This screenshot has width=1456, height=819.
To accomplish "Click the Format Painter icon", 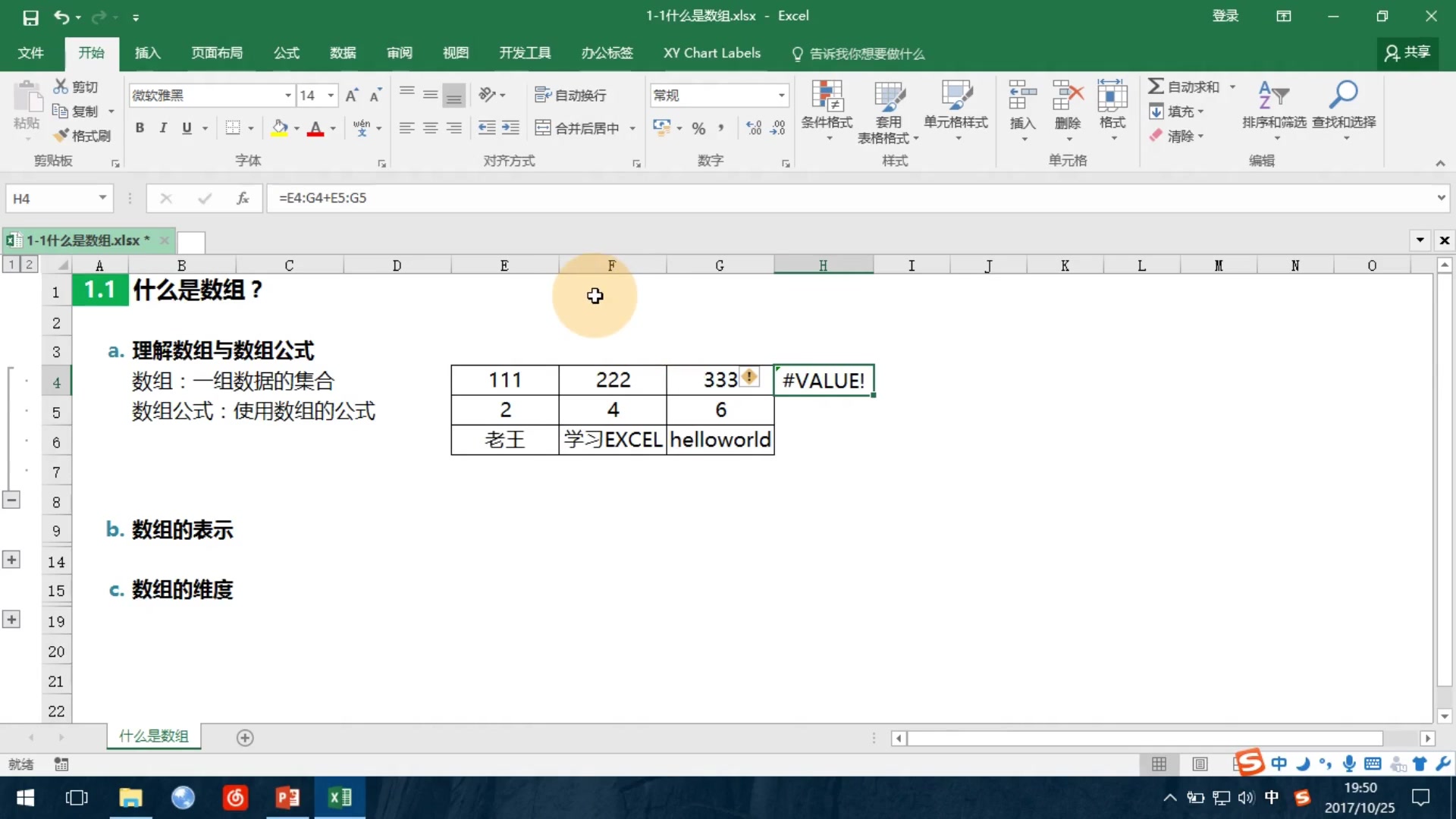I will tap(61, 136).
